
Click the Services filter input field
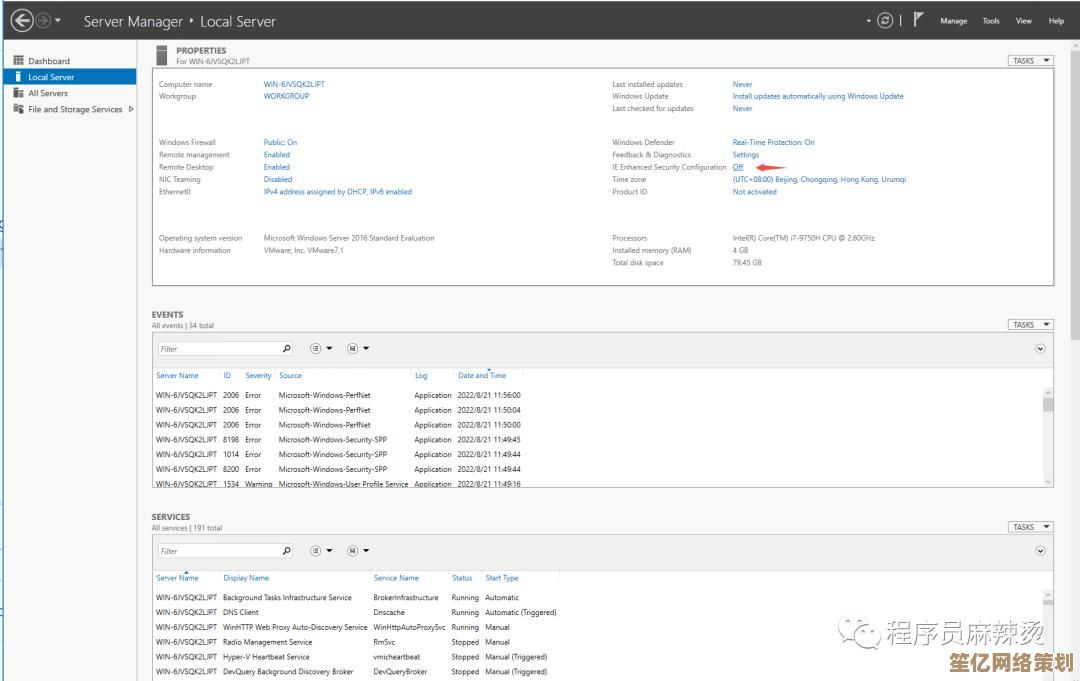pos(219,552)
